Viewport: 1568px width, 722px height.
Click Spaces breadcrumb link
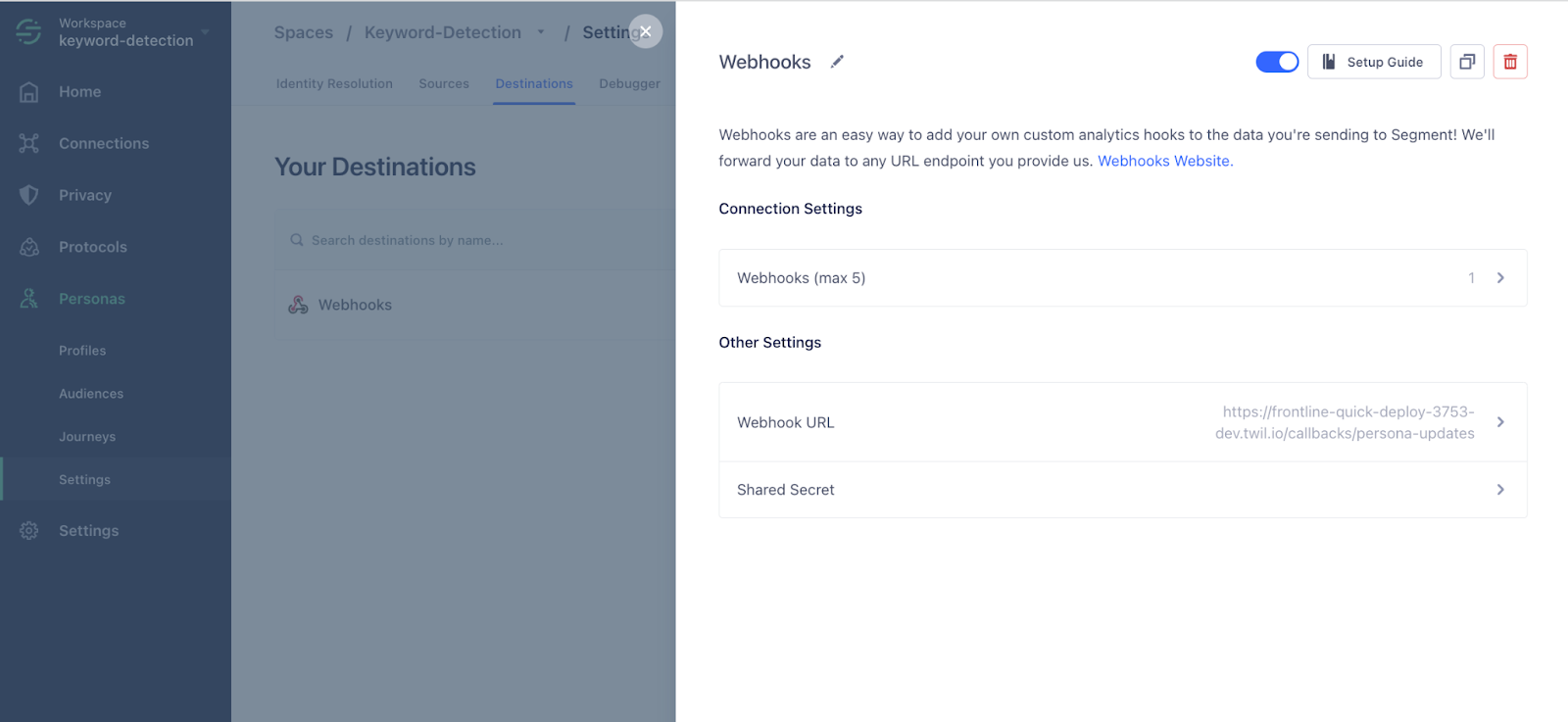pyautogui.click(x=304, y=32)
